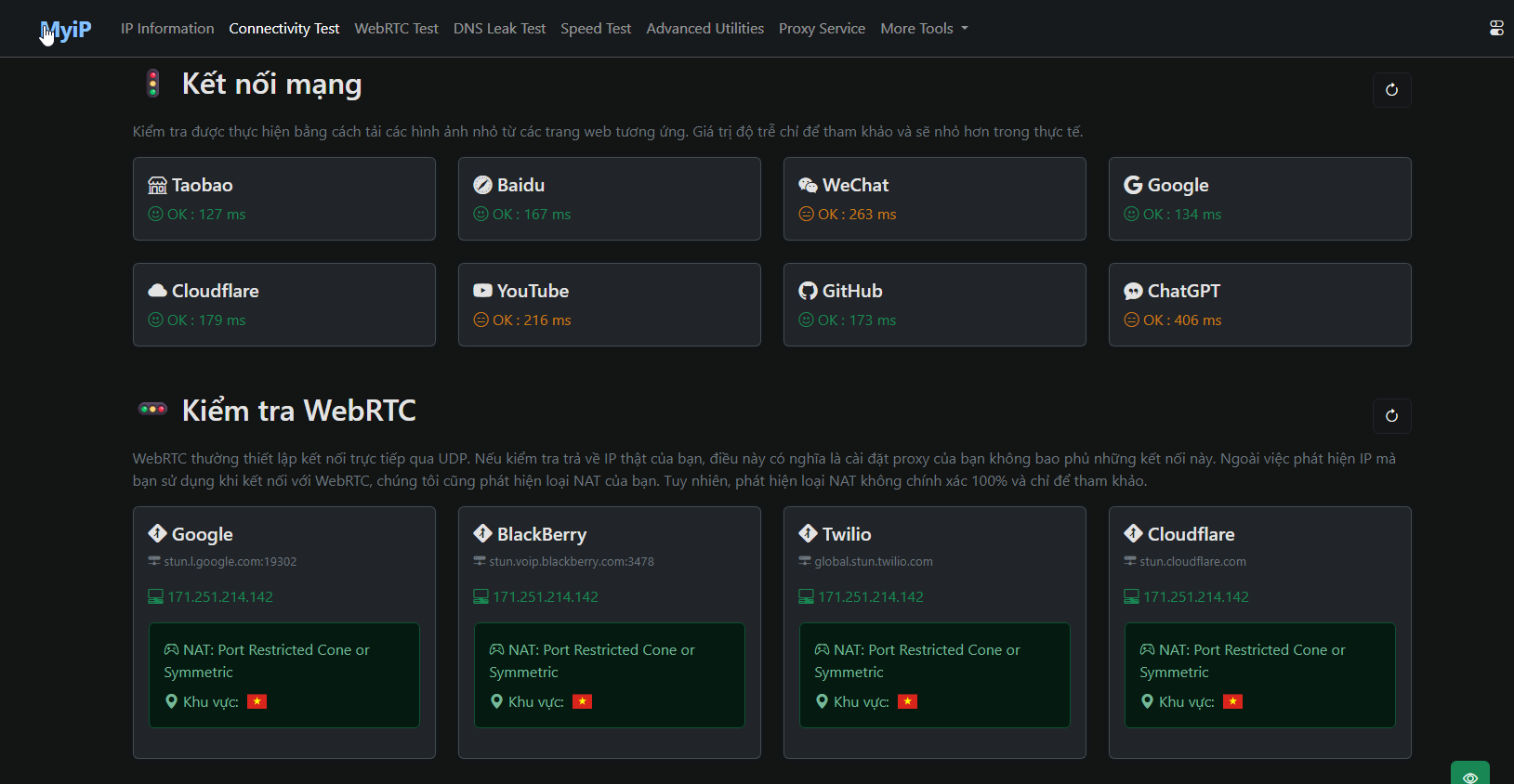1514x784 pixels.
Task: Open Advanced Utilities menu item
Action: click(705, 29)
